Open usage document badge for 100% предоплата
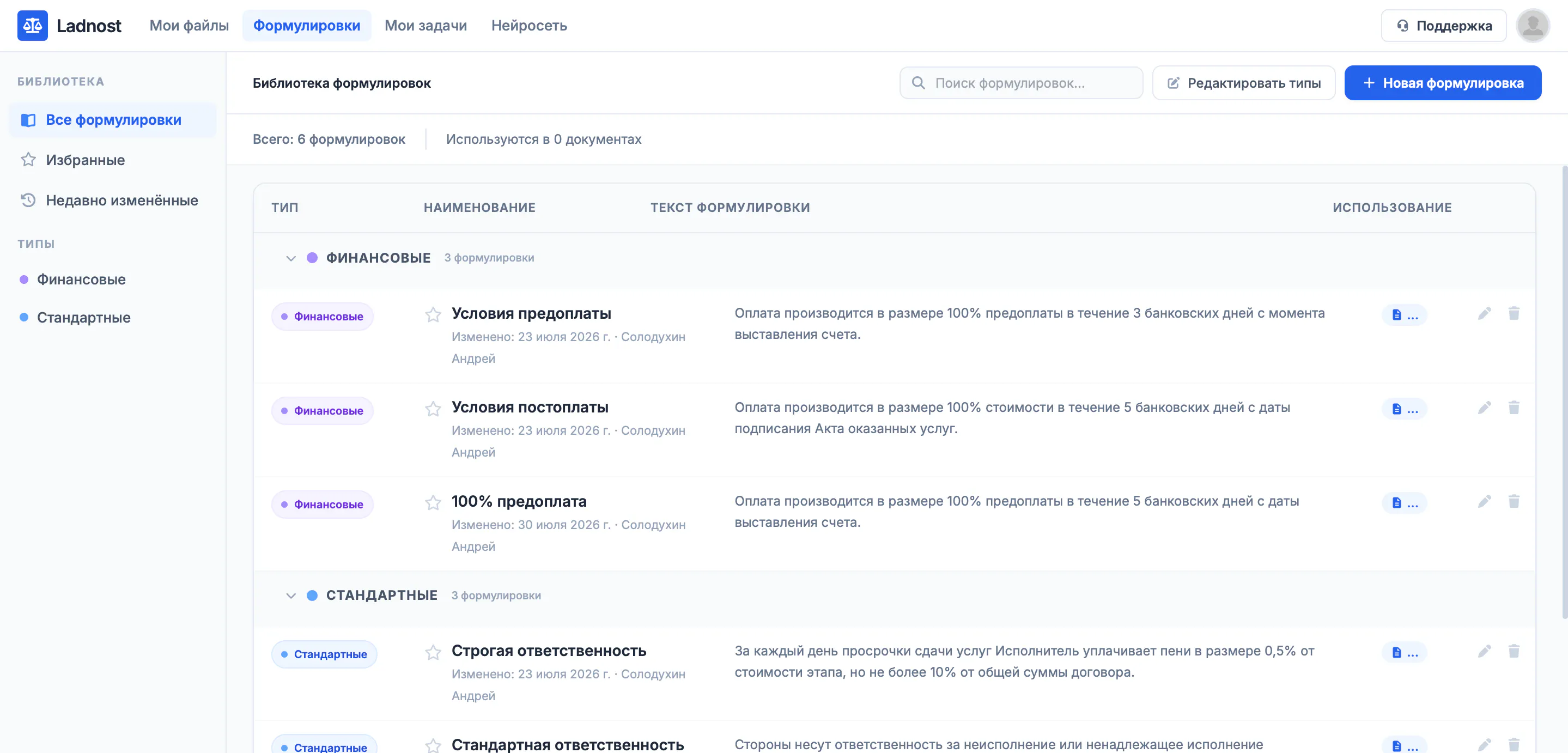The width and height of the screenshot is (1568, 753). click(x=1404, y=503)
